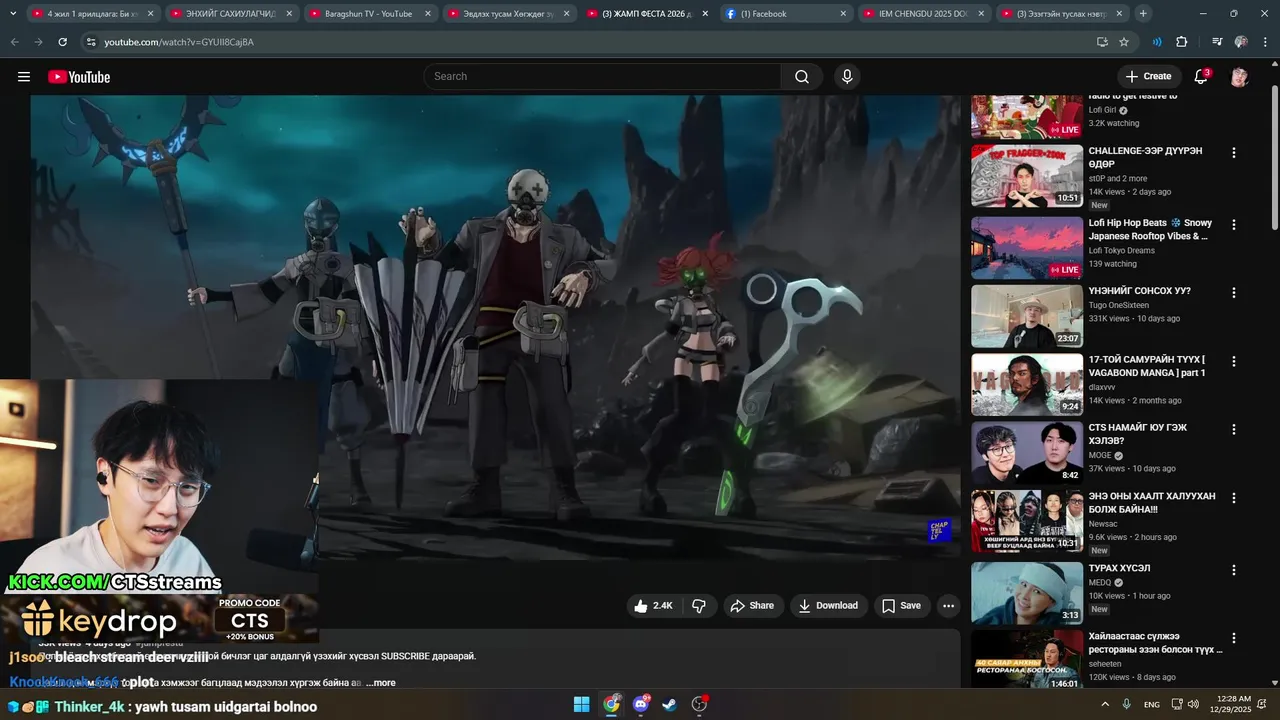Click the address bar URL

coord(179,42)
